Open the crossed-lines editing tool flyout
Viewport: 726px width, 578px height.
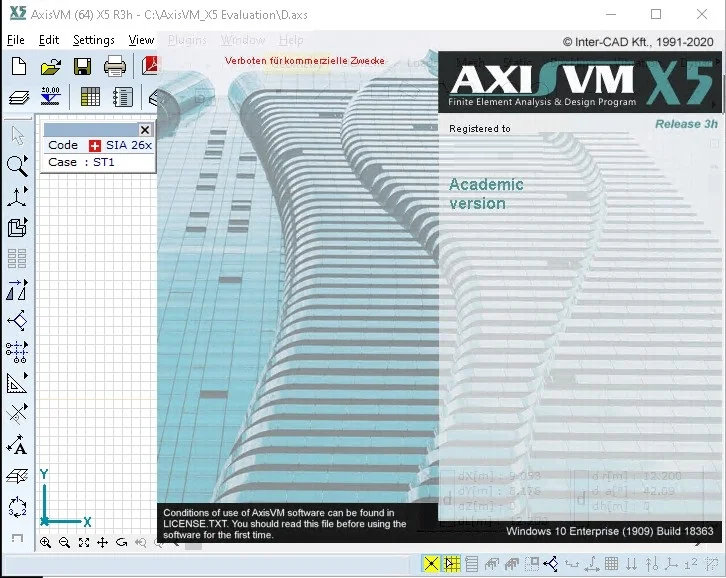17,413
